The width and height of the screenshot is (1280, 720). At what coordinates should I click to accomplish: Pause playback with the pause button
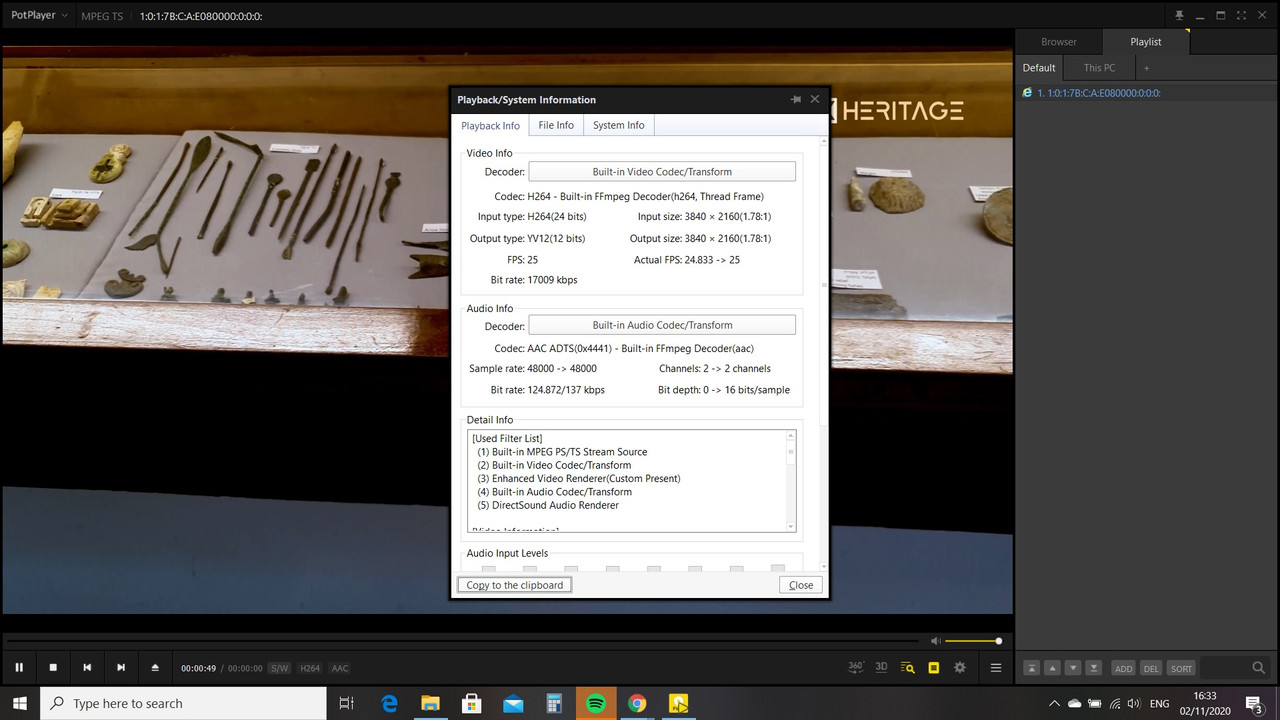click(19, 668)
